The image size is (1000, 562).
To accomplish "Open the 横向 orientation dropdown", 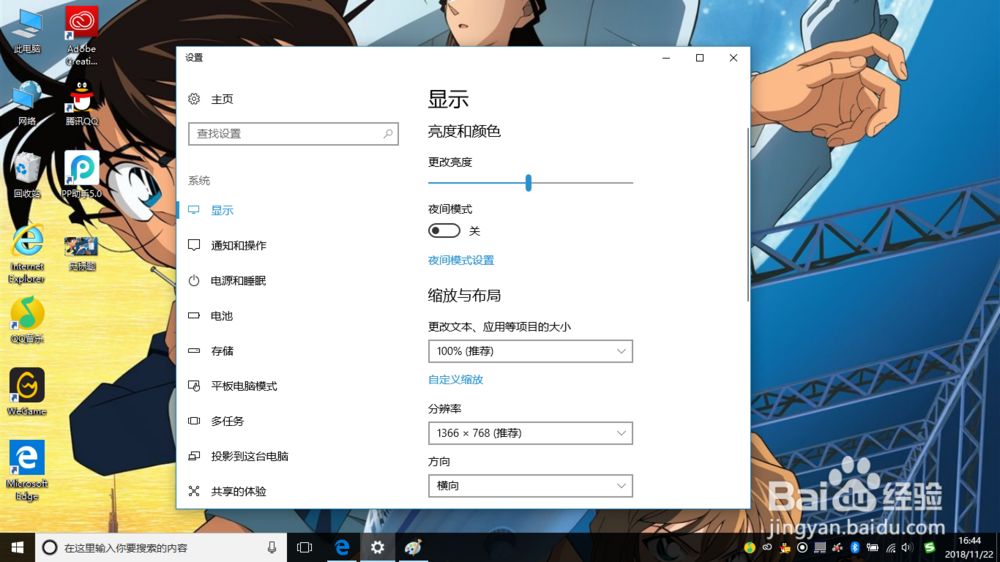I will tap(530, 485).
